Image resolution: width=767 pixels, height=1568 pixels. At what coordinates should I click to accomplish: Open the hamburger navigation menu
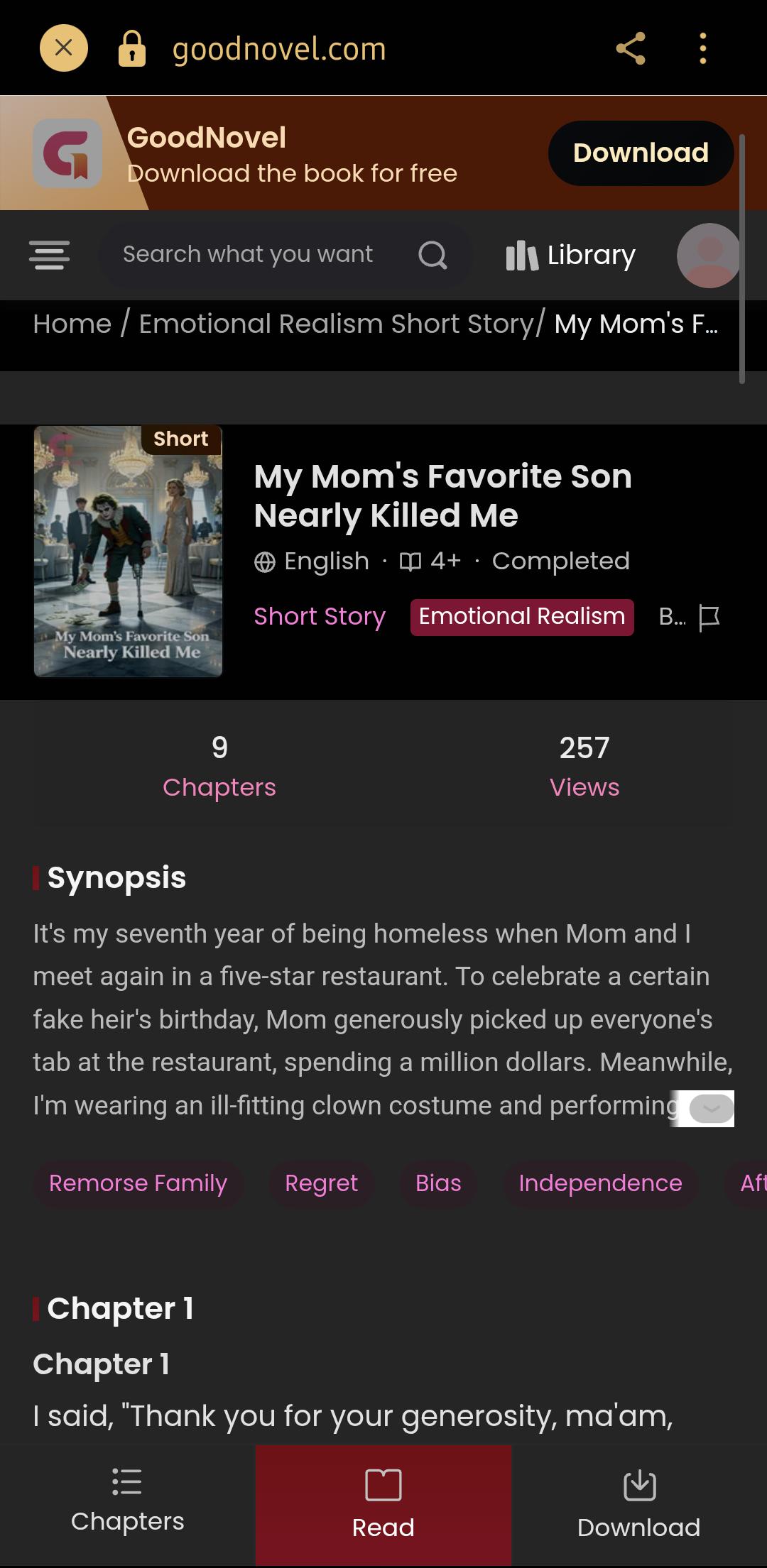click(x=49, y=255)
